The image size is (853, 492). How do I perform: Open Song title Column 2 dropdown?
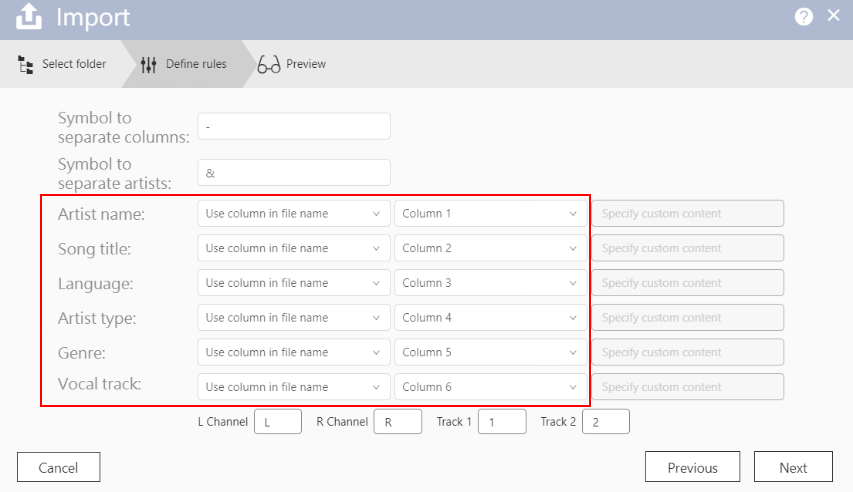490,248
